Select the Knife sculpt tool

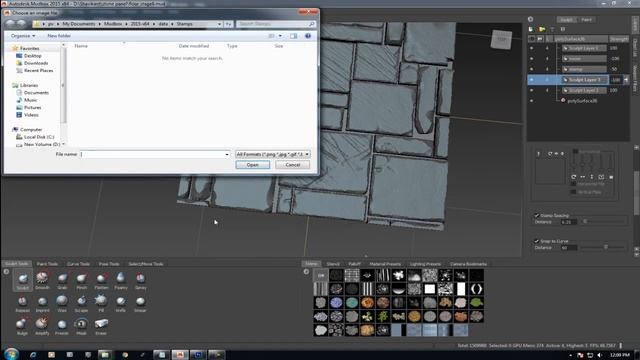click(x=121, y=303)
